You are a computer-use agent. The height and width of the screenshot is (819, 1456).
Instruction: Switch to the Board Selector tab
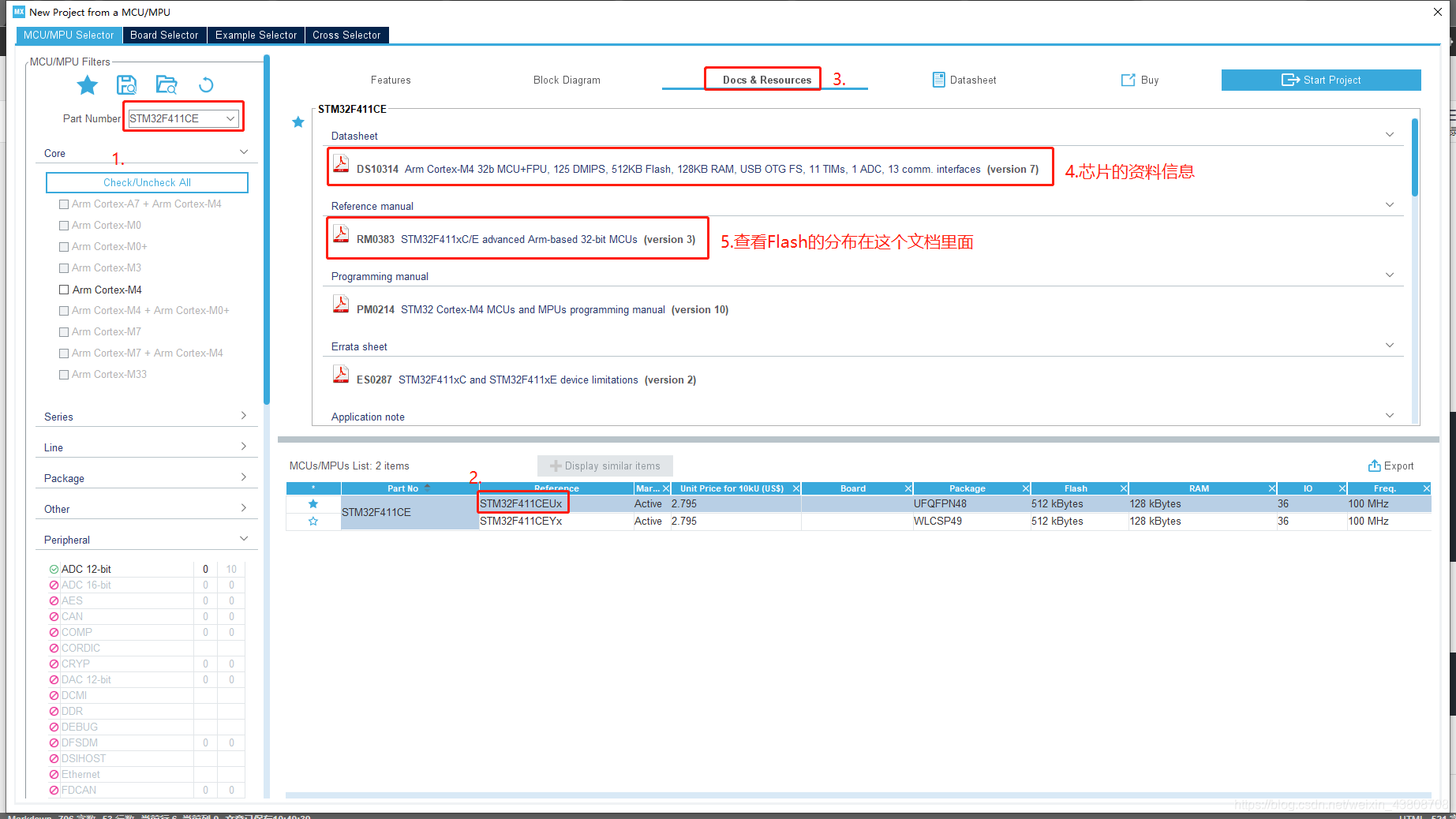164,35
